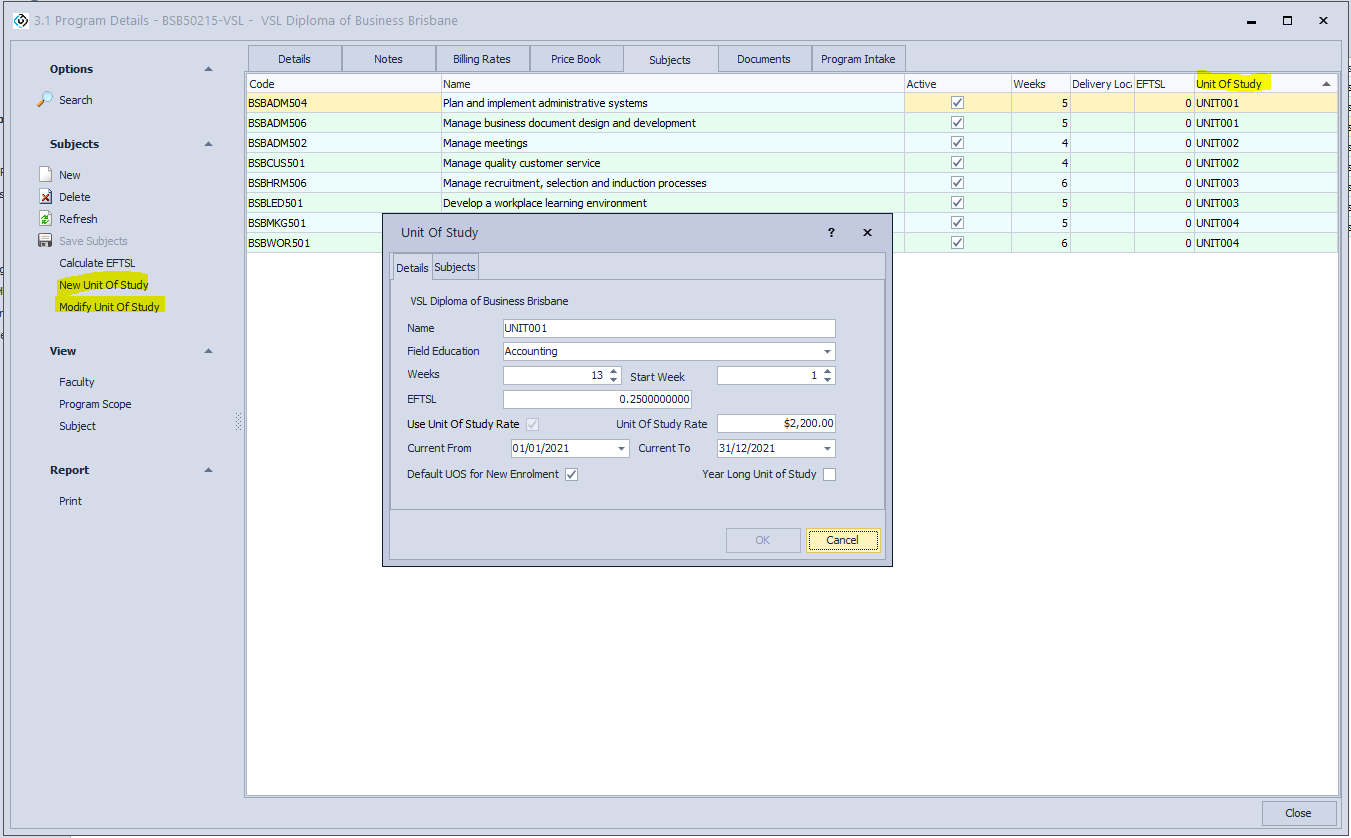The width and height of the screenshot is (1351, 838).
Task: Click the Unit Of Study Rate field
Action: (x=775, y=424)
